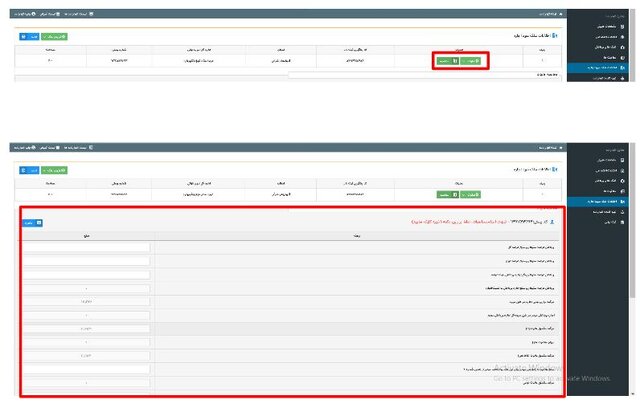Click the second amount input field in the details table

[x=86, y=261]
